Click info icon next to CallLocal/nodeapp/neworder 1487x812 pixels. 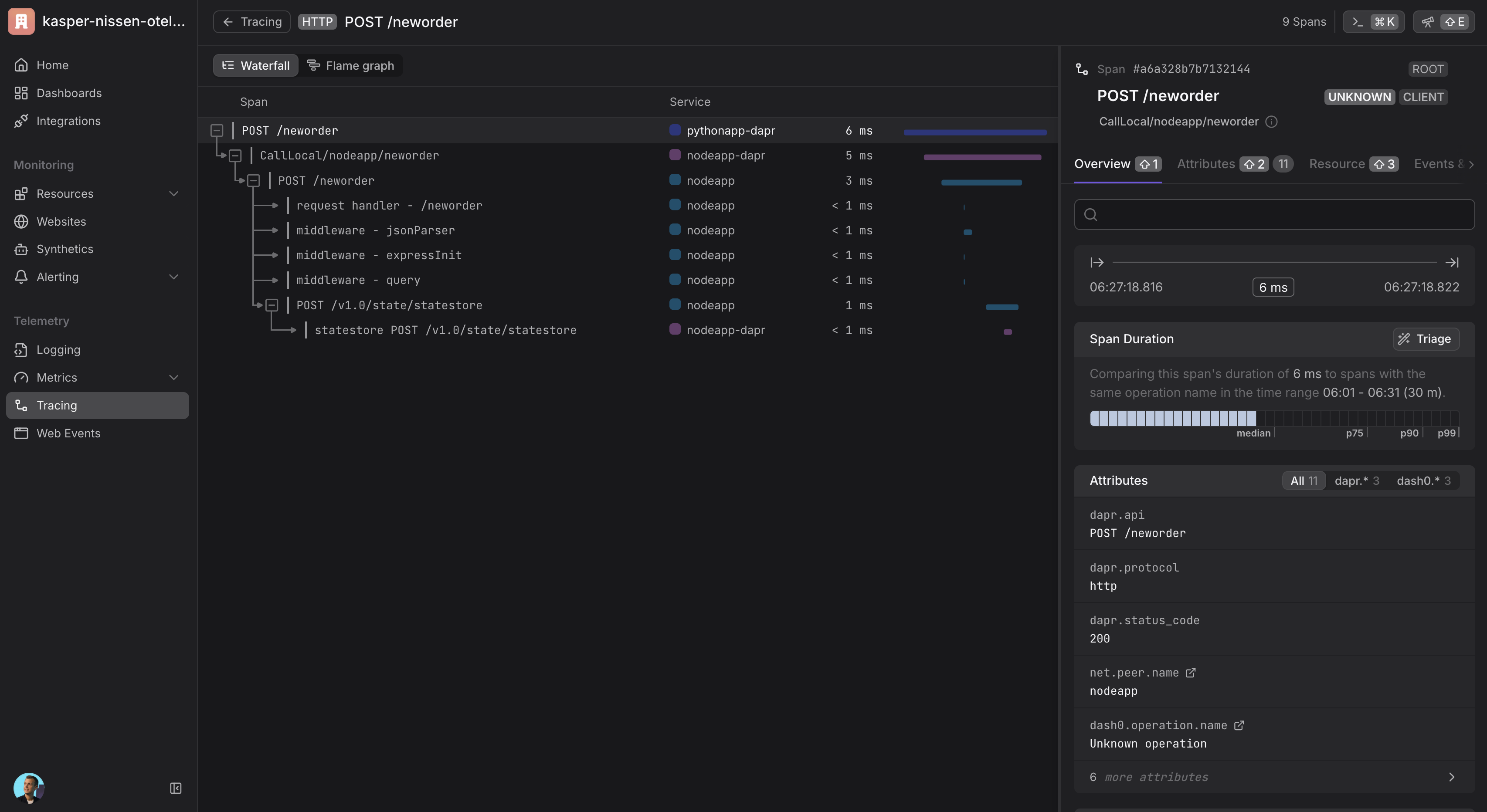click(1271, 122)
